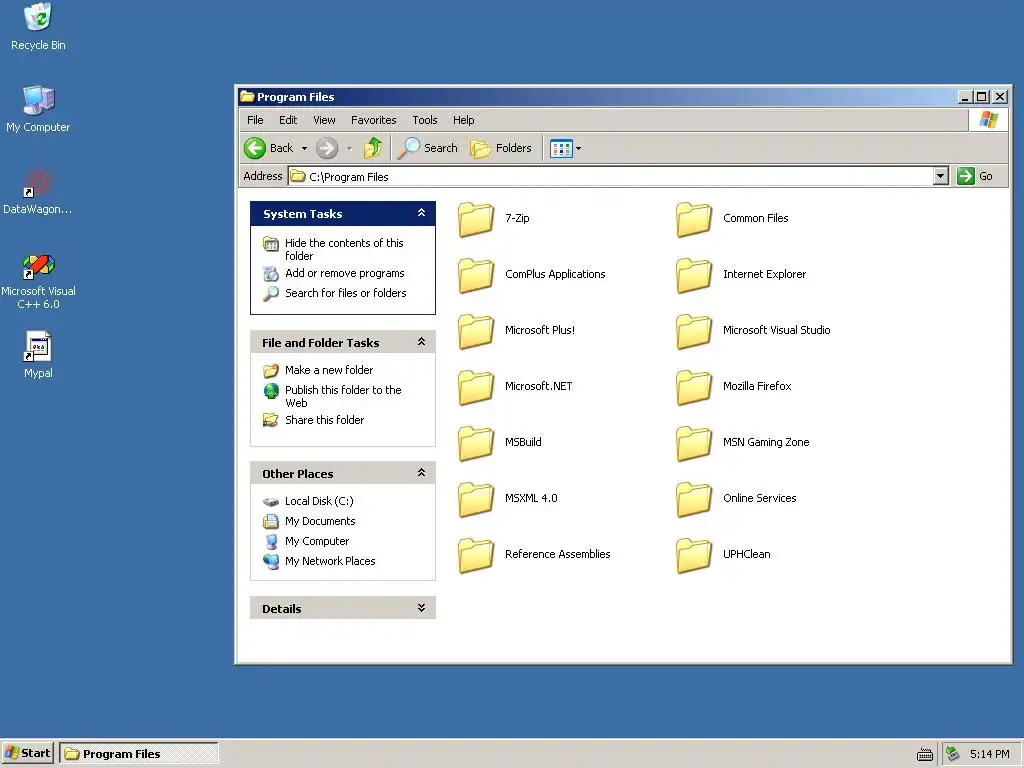
Task: Click the 5:14 PM clock
Action: 989,754
